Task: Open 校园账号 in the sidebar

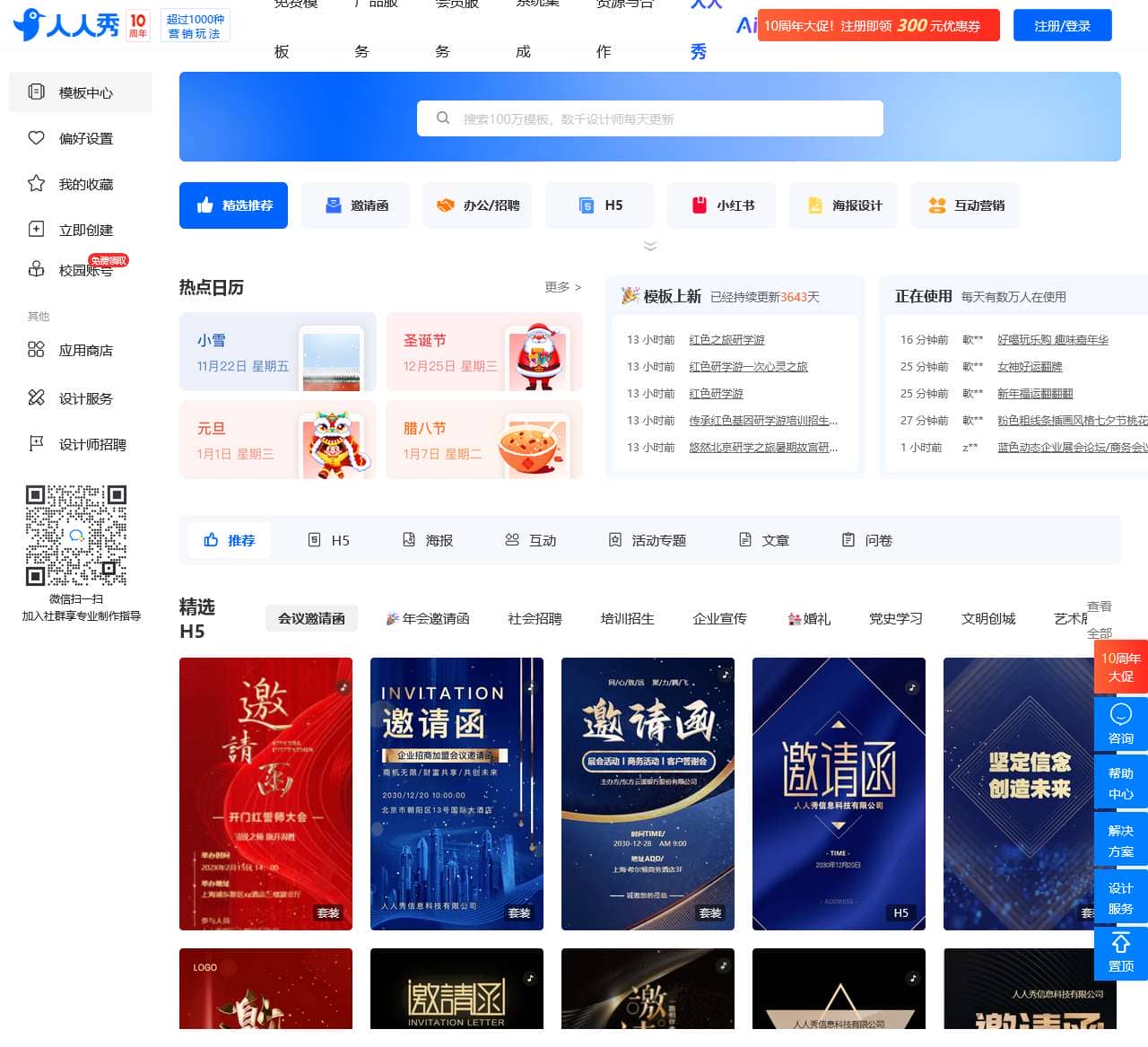Action: pyautogui.click(x=81, y=269)
